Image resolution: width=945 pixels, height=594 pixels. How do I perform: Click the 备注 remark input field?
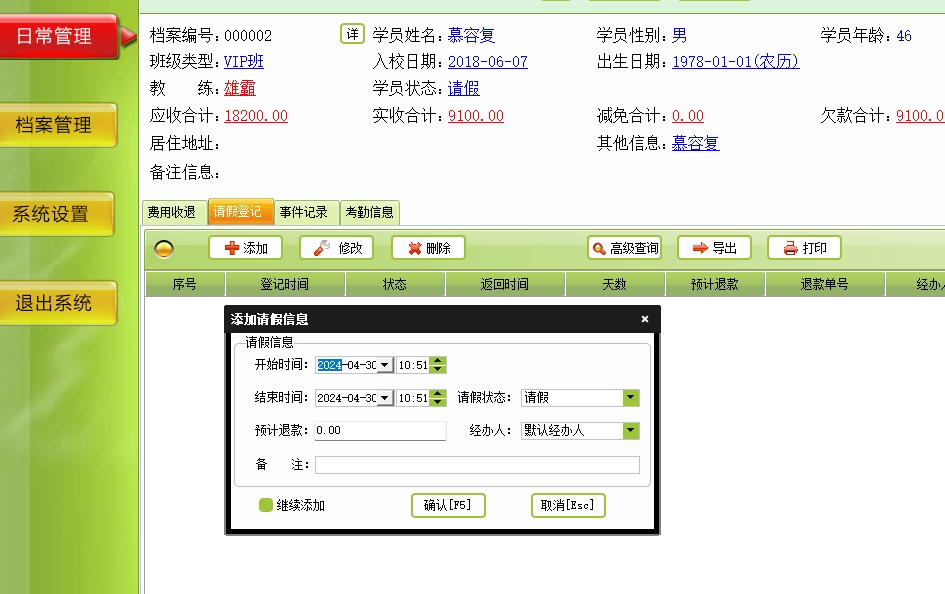pos(476,465)
